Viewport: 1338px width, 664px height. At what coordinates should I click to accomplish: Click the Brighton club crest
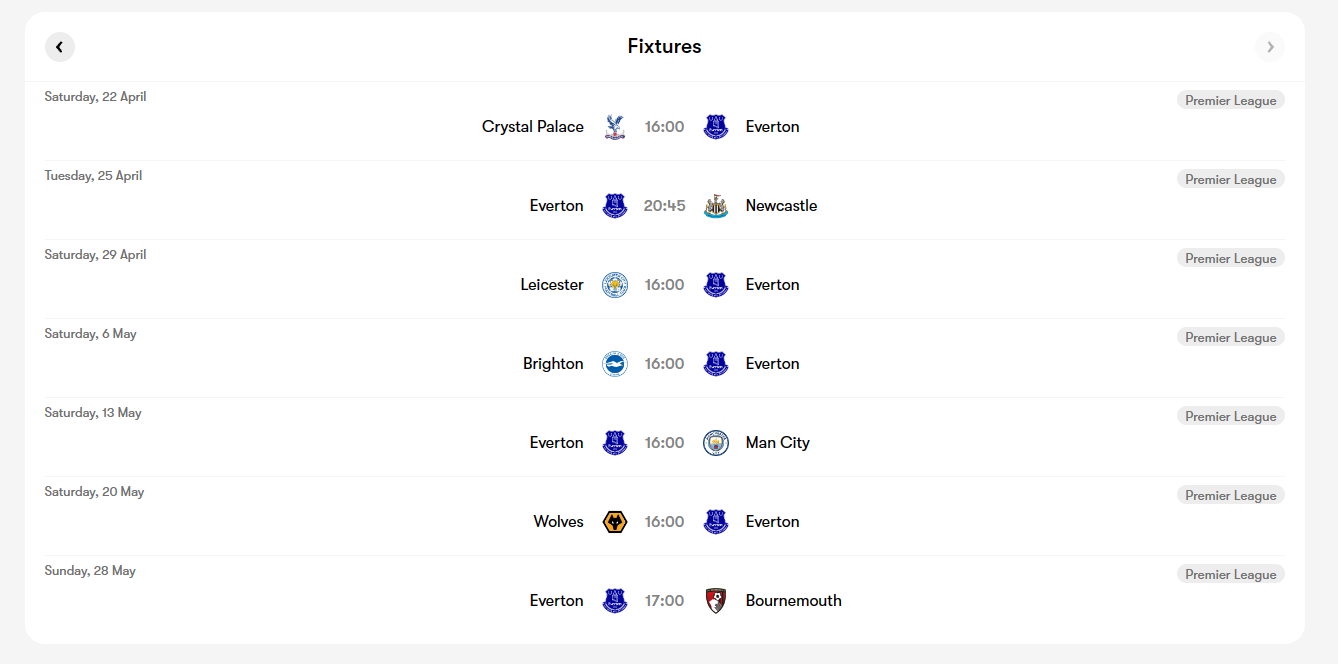pyautogui.click(x=615, y=364)
